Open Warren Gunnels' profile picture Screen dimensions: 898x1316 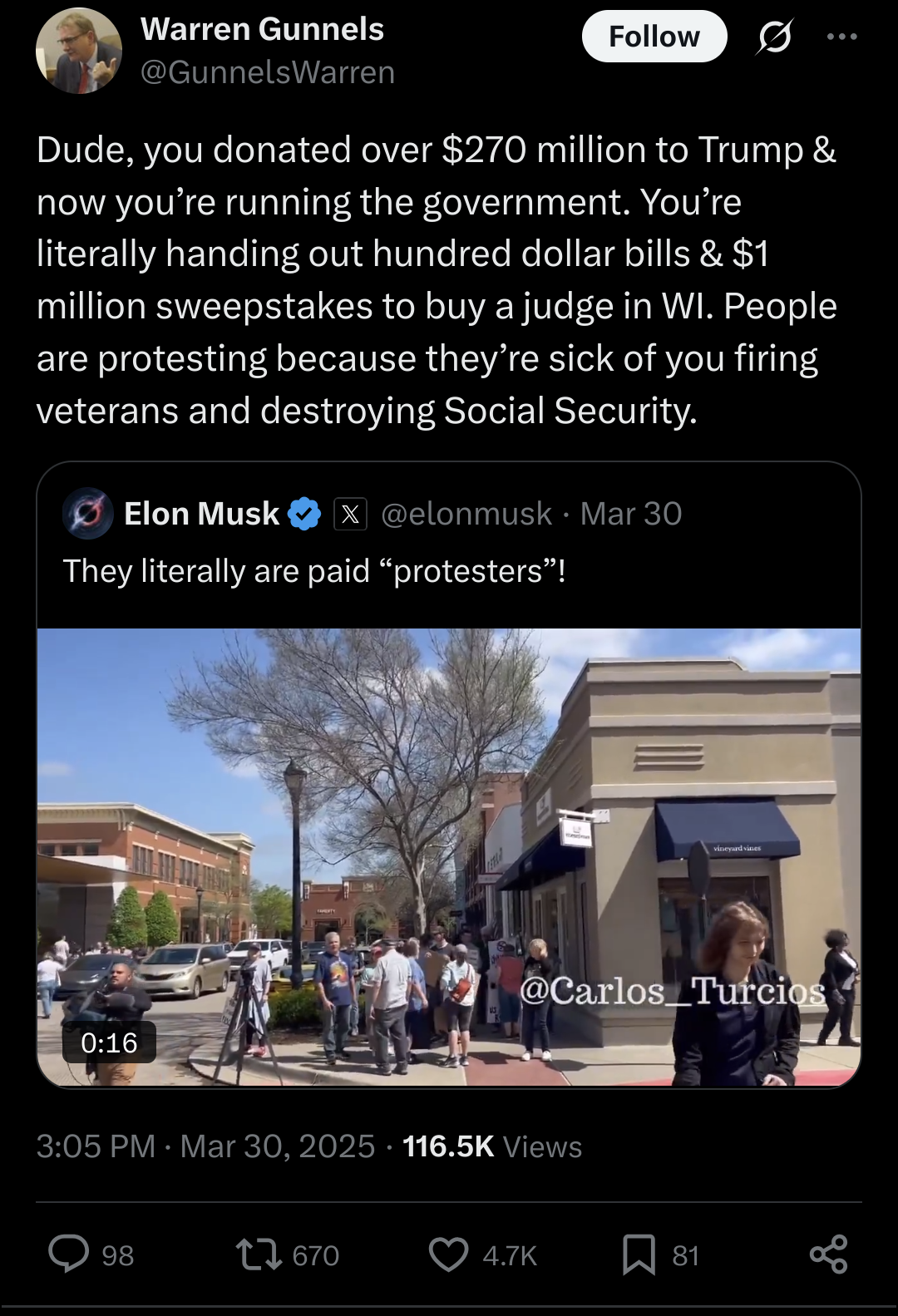(x=79, y=52)
